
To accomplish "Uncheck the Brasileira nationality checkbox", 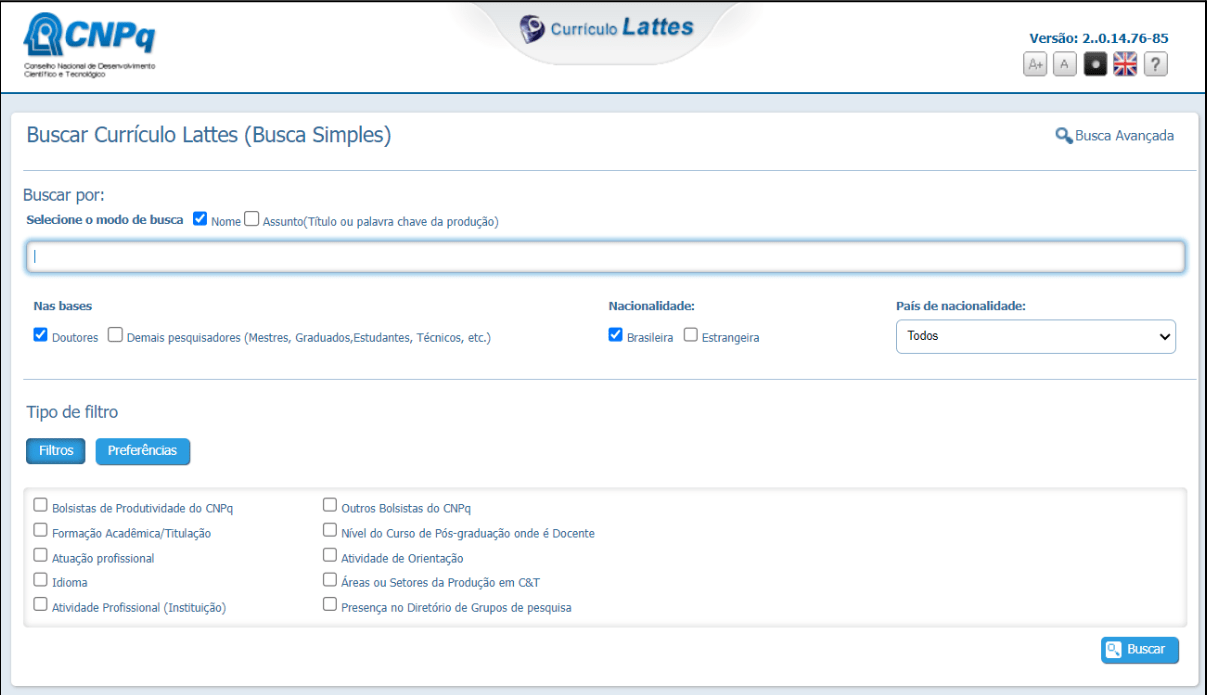I will coord(616,335).
